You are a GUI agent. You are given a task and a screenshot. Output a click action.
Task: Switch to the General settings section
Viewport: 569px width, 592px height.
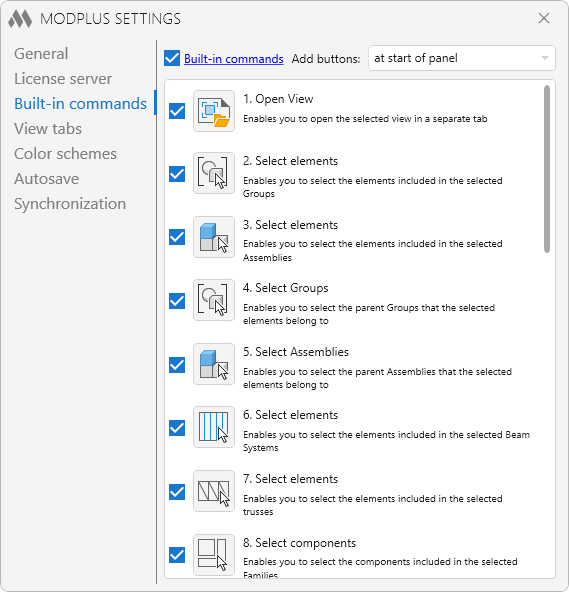coord(41,54)
